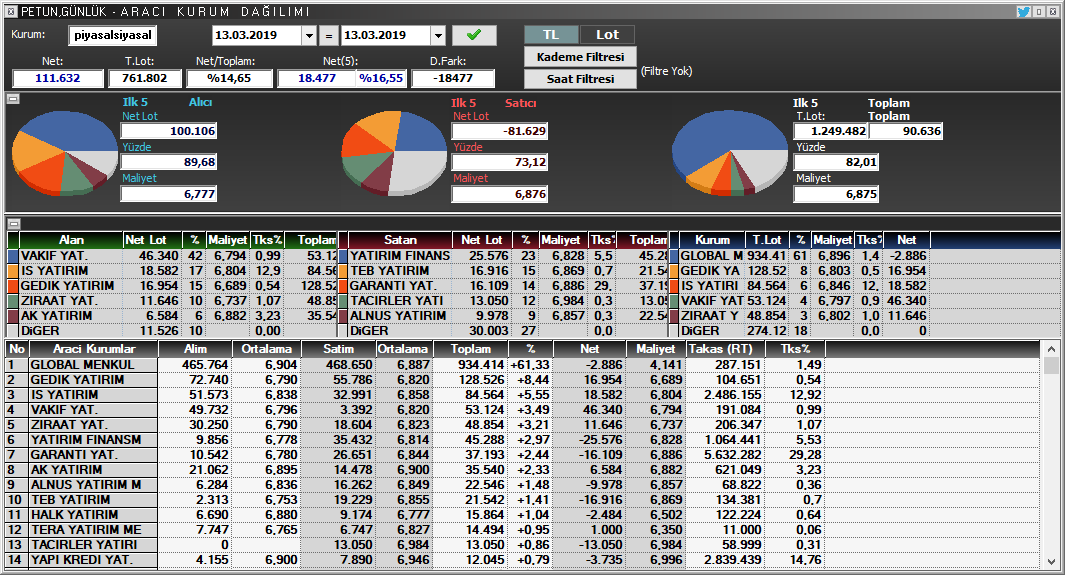Select GEDIK YATIRIM row in main table
This screenshot has height=575, width=1065.
(x=523, y=379)
